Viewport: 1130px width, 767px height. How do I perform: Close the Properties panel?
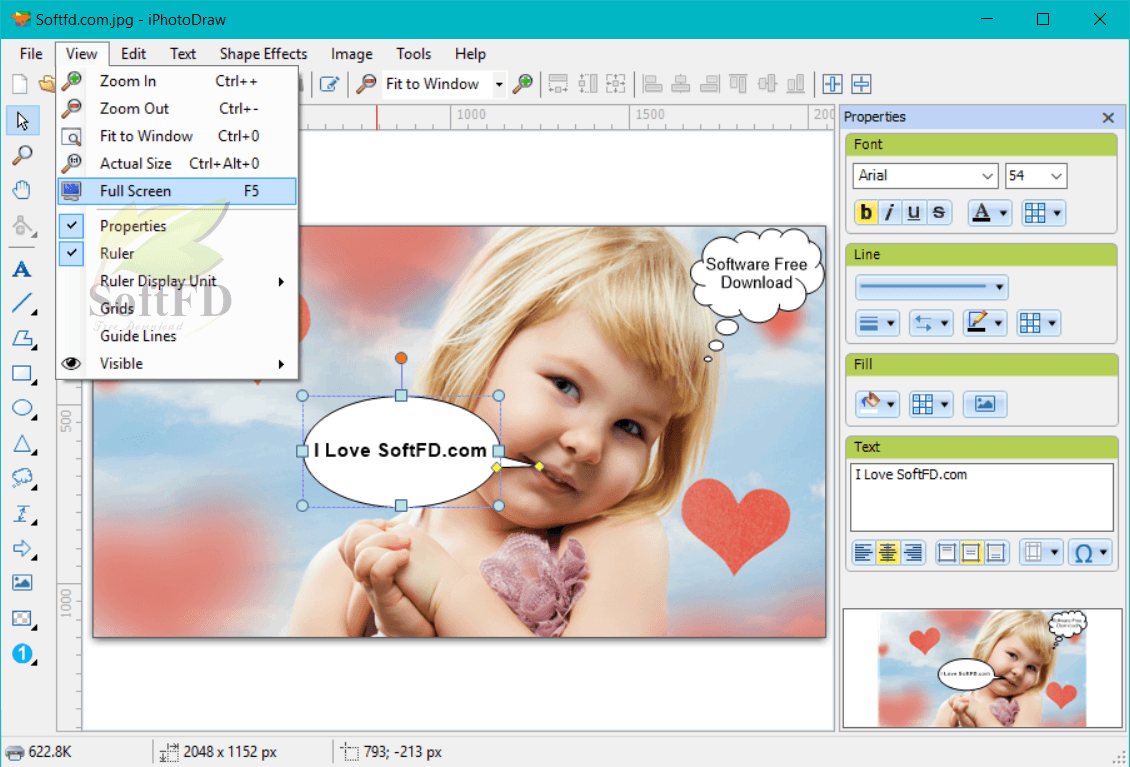[1108, 118]
